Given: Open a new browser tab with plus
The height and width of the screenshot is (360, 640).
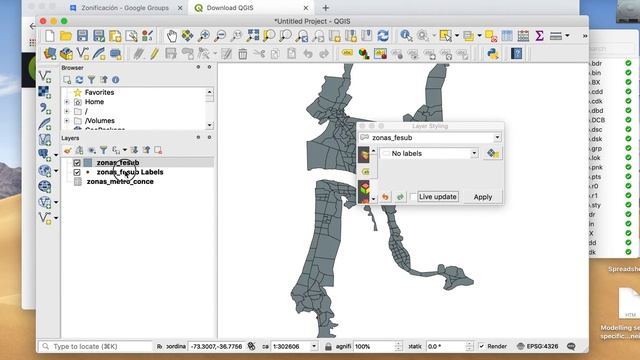Looking at the screenshot, I should [325, 8].
